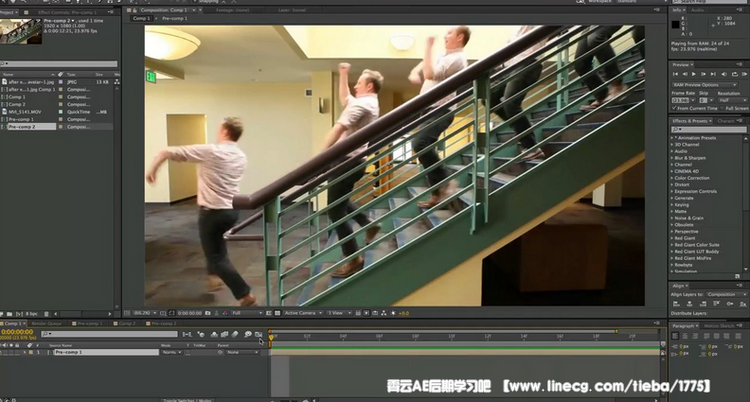Toggle pixel aspect ratio correction icon

click(x=358, y=313)
